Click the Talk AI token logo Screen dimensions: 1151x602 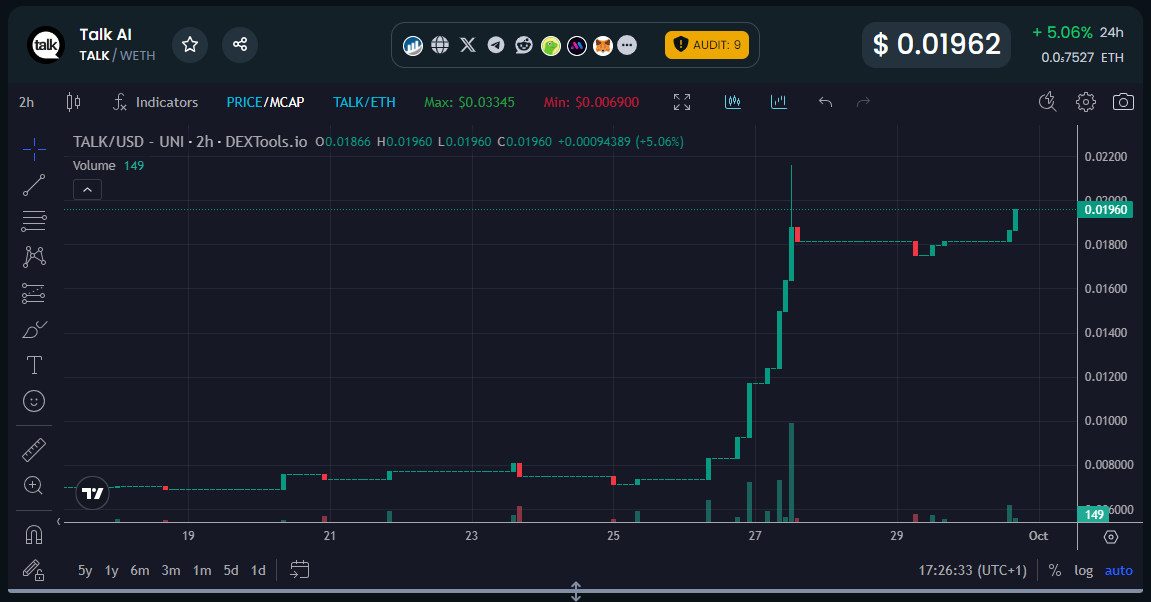point(46,45)
